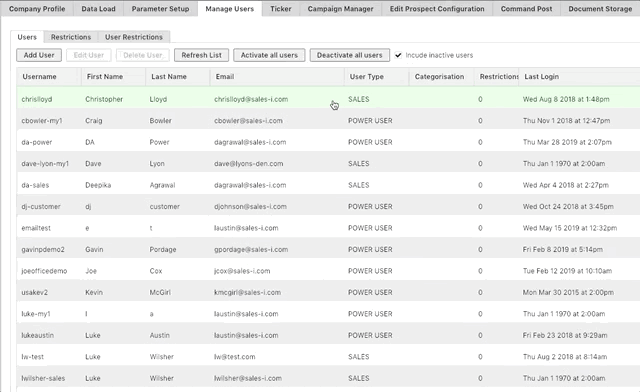Open the User Restrictions sub-tab
Screen dimensions: 640x392
click(134, 37)
